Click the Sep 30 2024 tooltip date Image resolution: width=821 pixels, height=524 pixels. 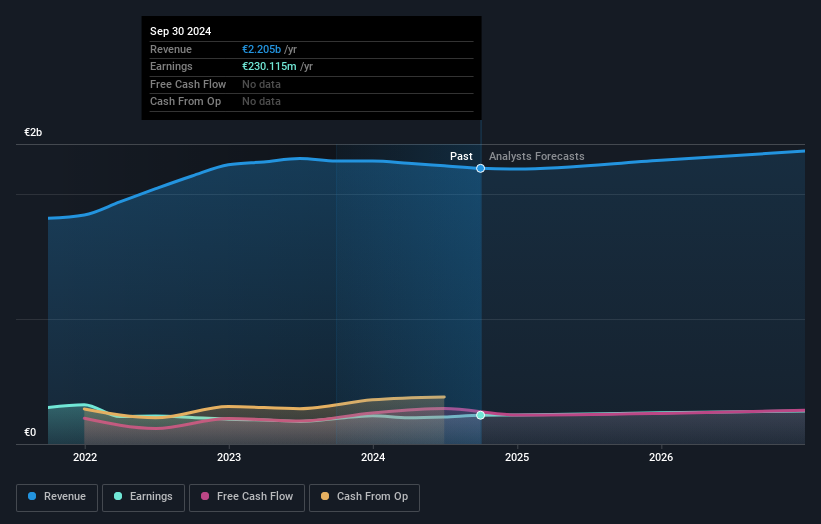pos(181,31)
